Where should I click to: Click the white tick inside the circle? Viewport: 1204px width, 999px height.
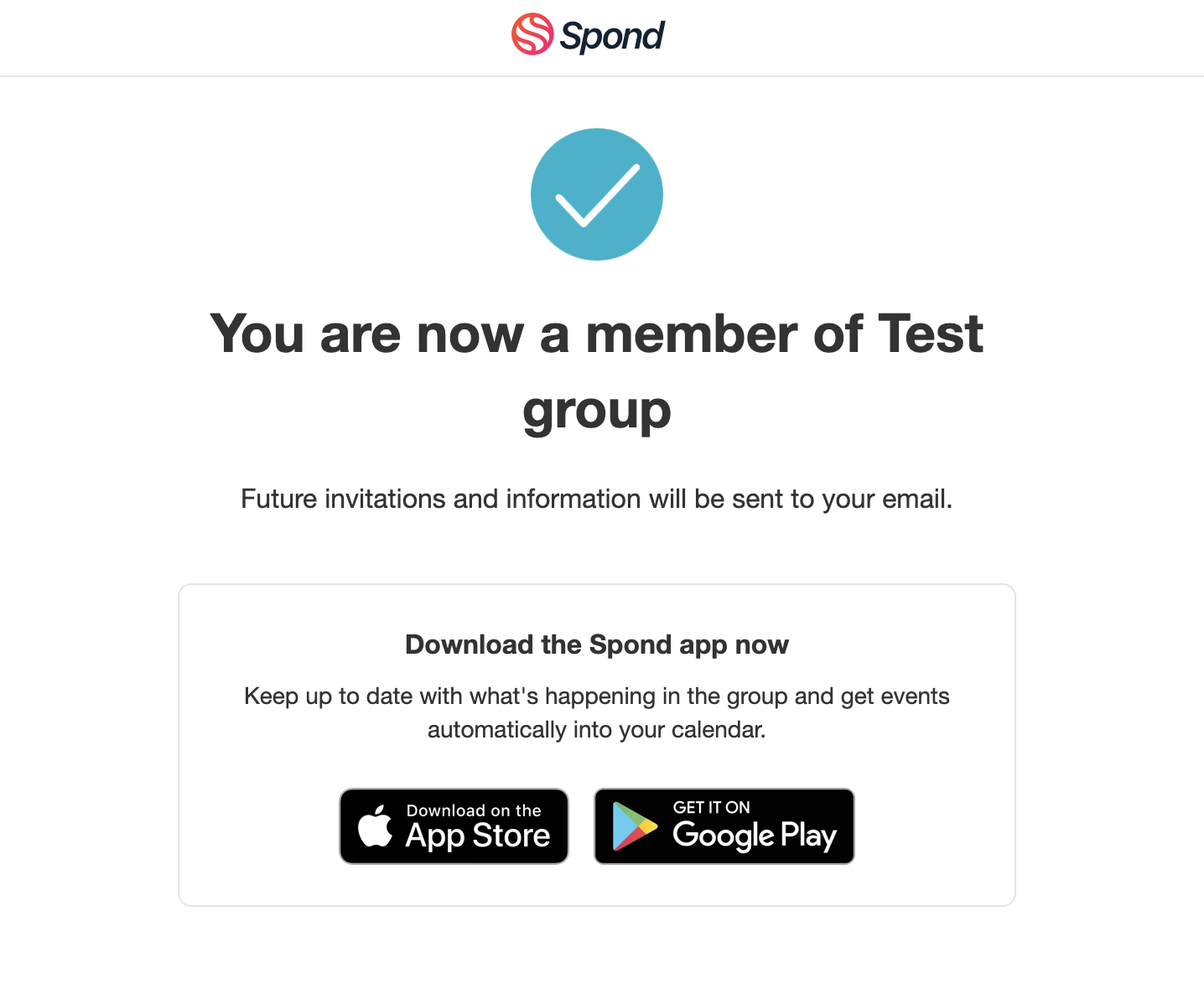597,195
